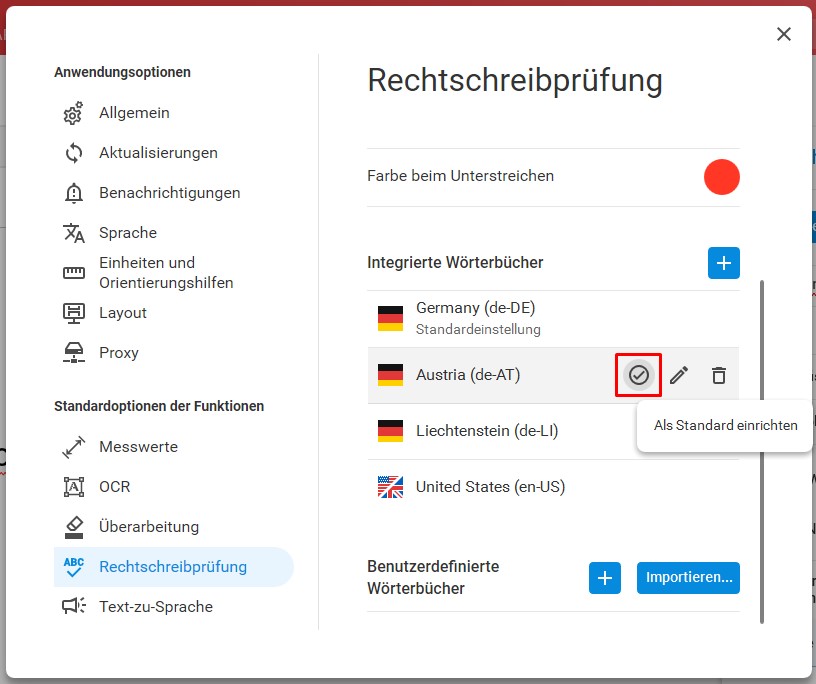The image size is (816, 684).
Task: Open the OCR options
Action: 174,487
